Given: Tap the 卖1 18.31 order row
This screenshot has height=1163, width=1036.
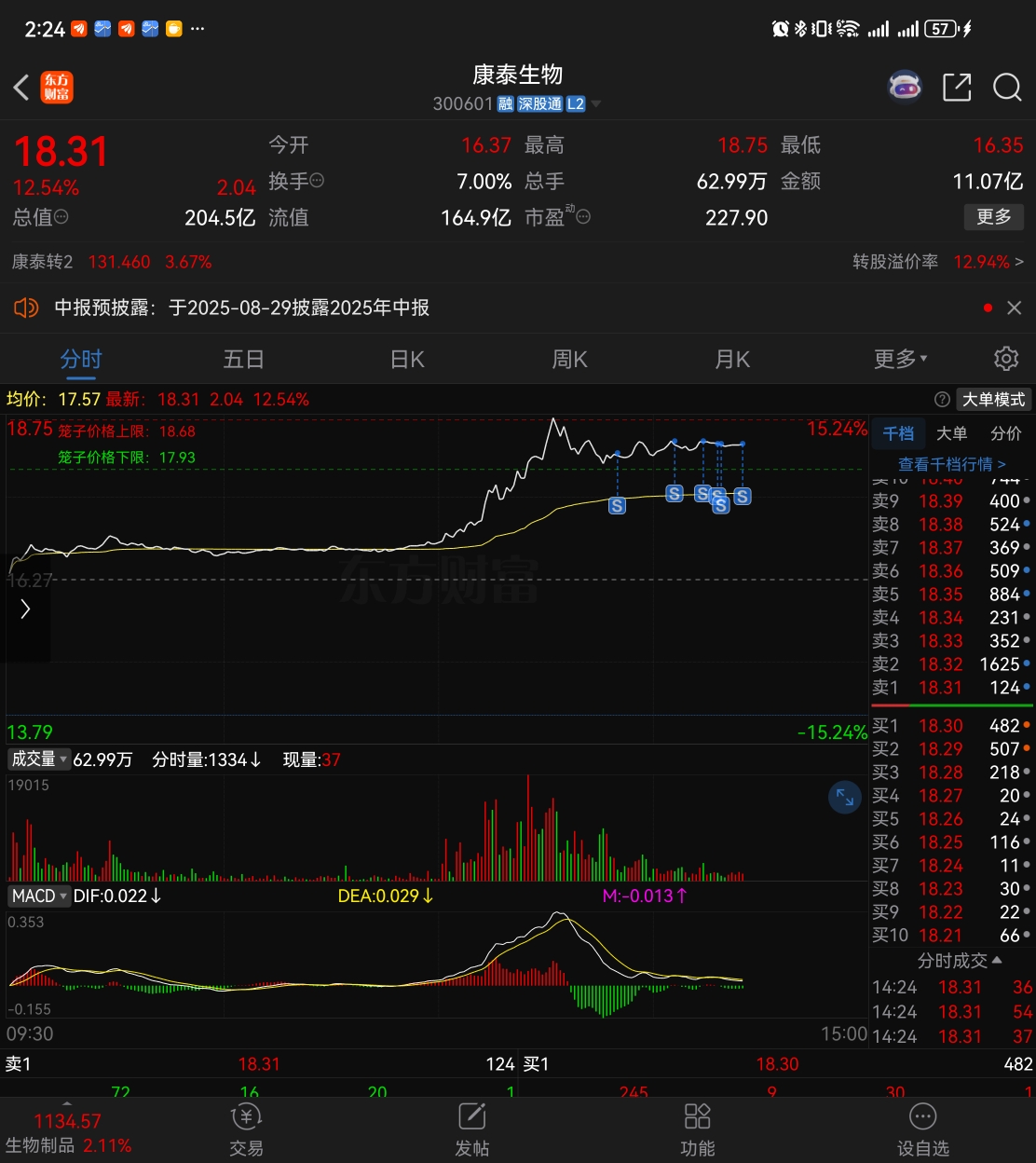Looking at the screenshot, I should pyautogui.click(x=951, y=688).
